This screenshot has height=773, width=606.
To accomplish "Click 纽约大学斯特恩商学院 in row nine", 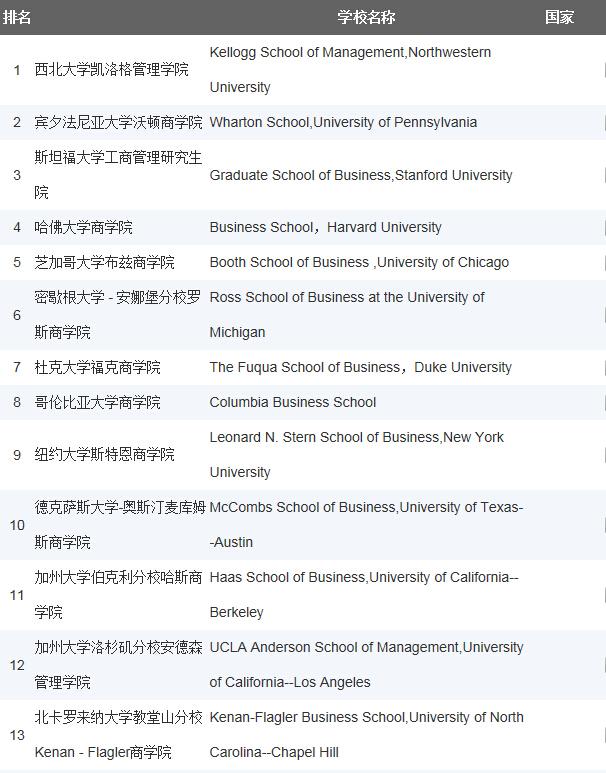I will point(105,455).
